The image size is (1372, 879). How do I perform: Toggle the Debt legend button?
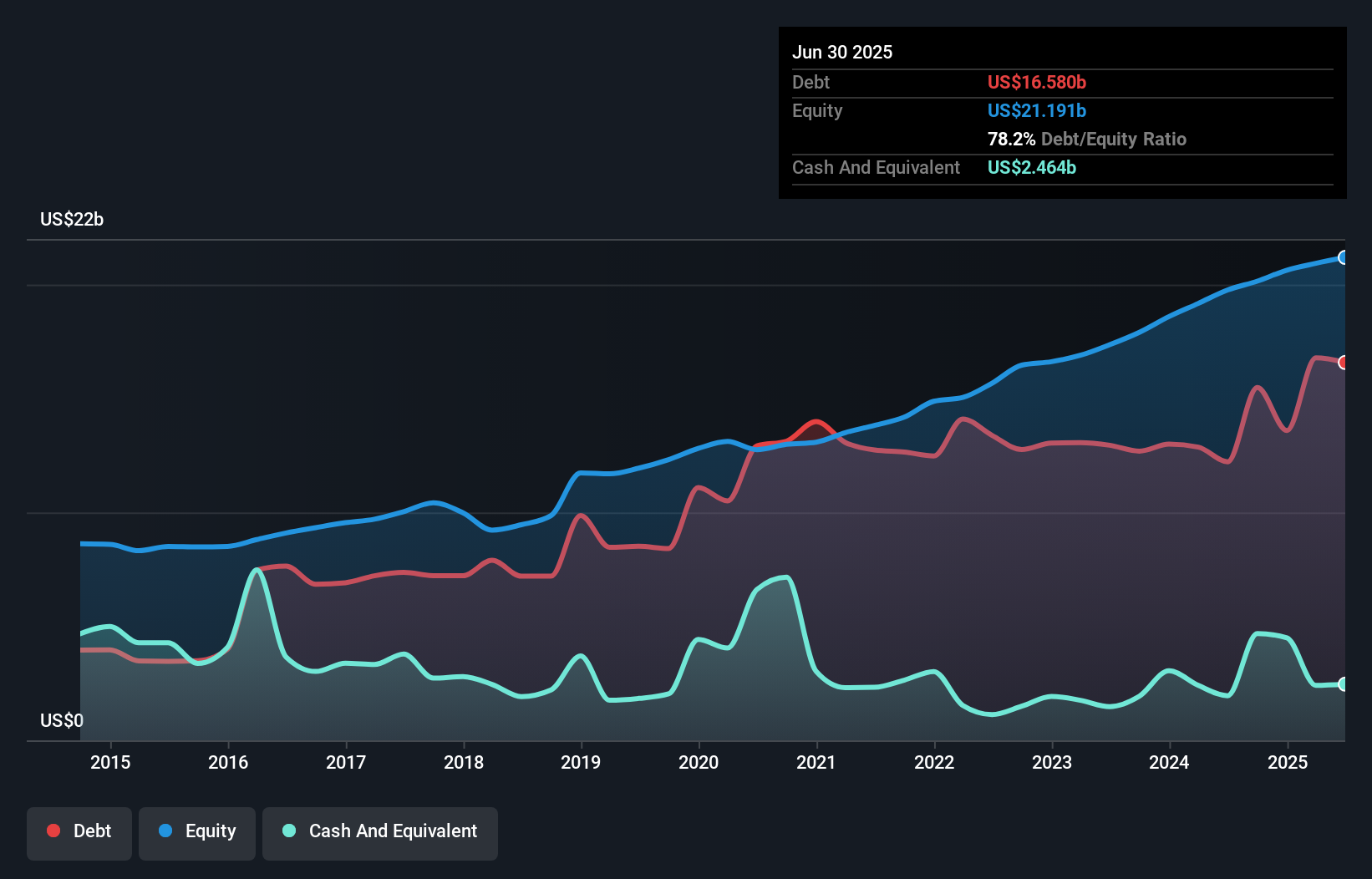79,831
